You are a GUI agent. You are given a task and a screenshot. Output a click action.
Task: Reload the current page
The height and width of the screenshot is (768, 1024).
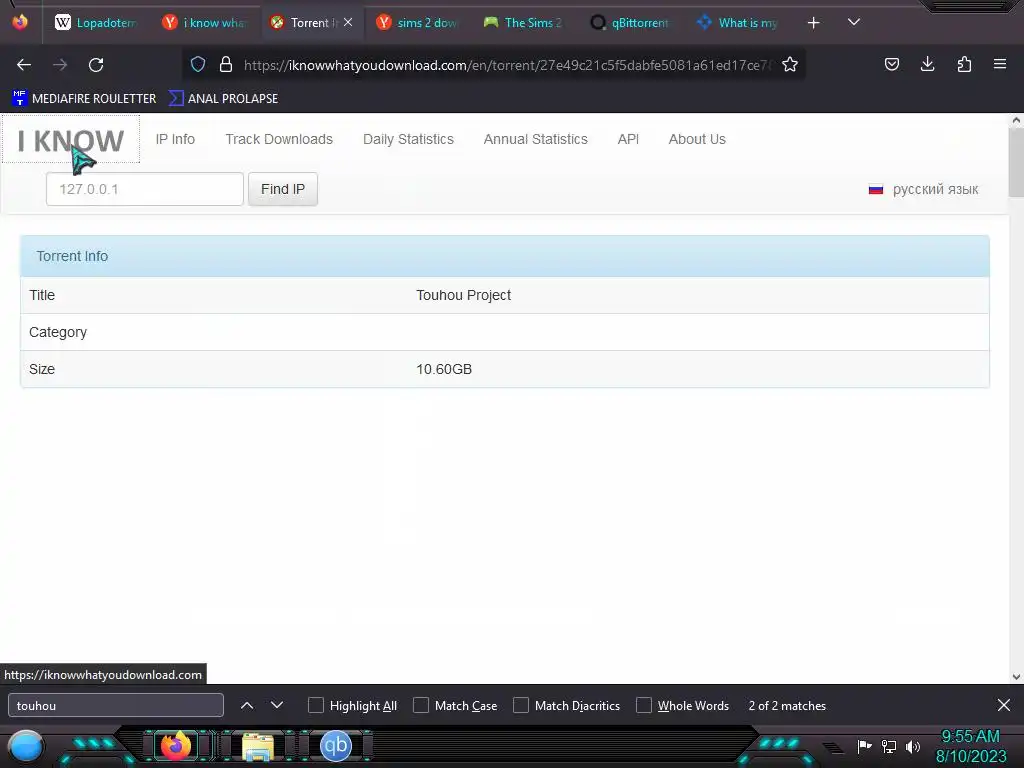pyautogui.click(x=96, y=65)
